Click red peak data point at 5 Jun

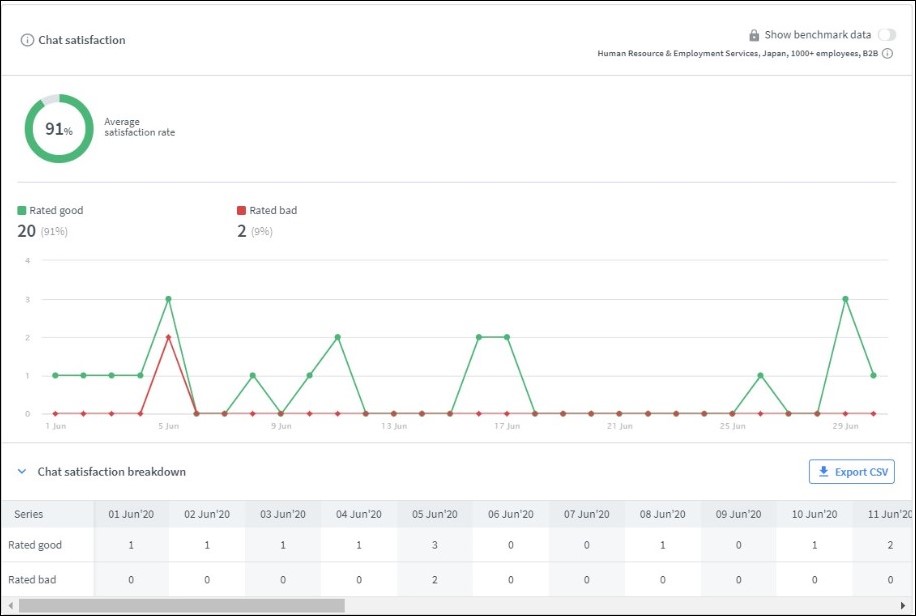click(168, 338)
